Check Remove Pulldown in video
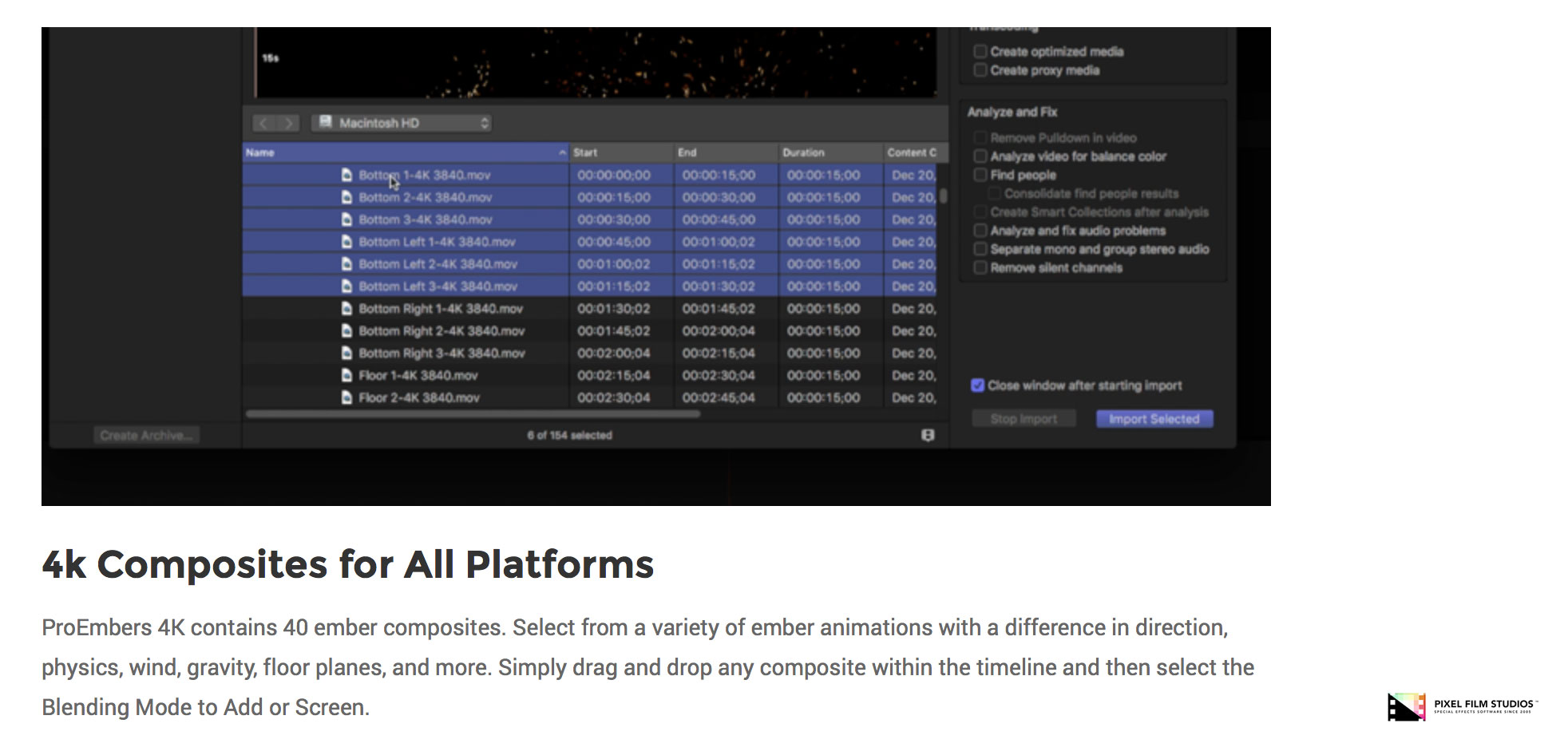Image resolution: width=1568 pixels, height=755 pixels. pyautogui.click(x=980, y=138)
